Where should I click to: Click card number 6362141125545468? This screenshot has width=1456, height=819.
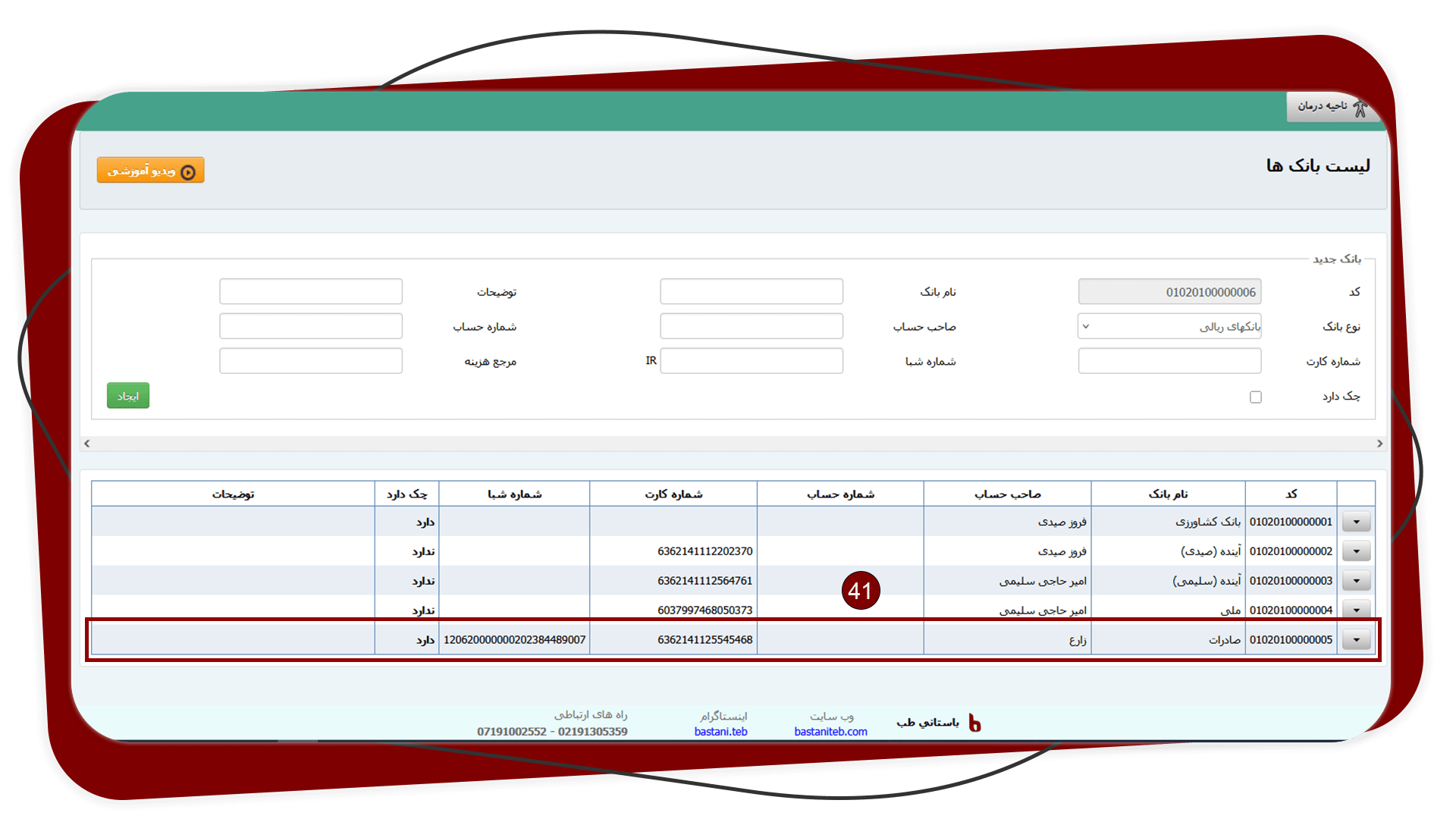pyautogui.click(x=704, y=640)
